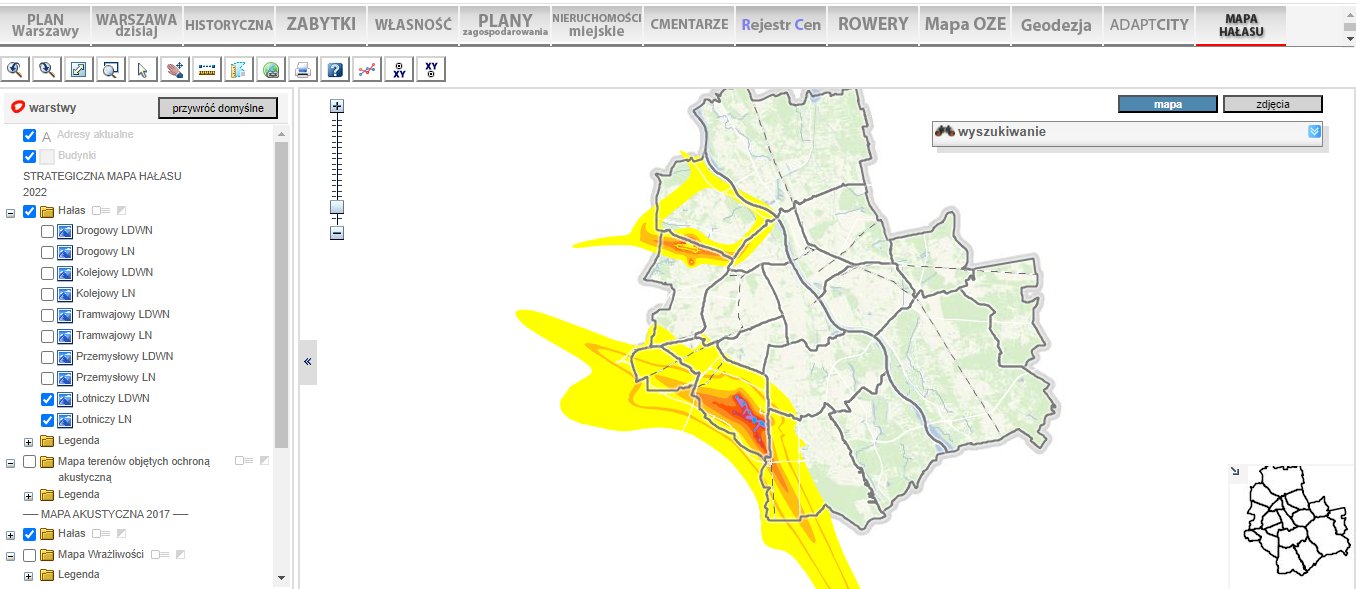Image resolution: width=1356 pixels, height=589 pixels.
Task: Uncheck the Budynki layer
Action: pos(29,156)
